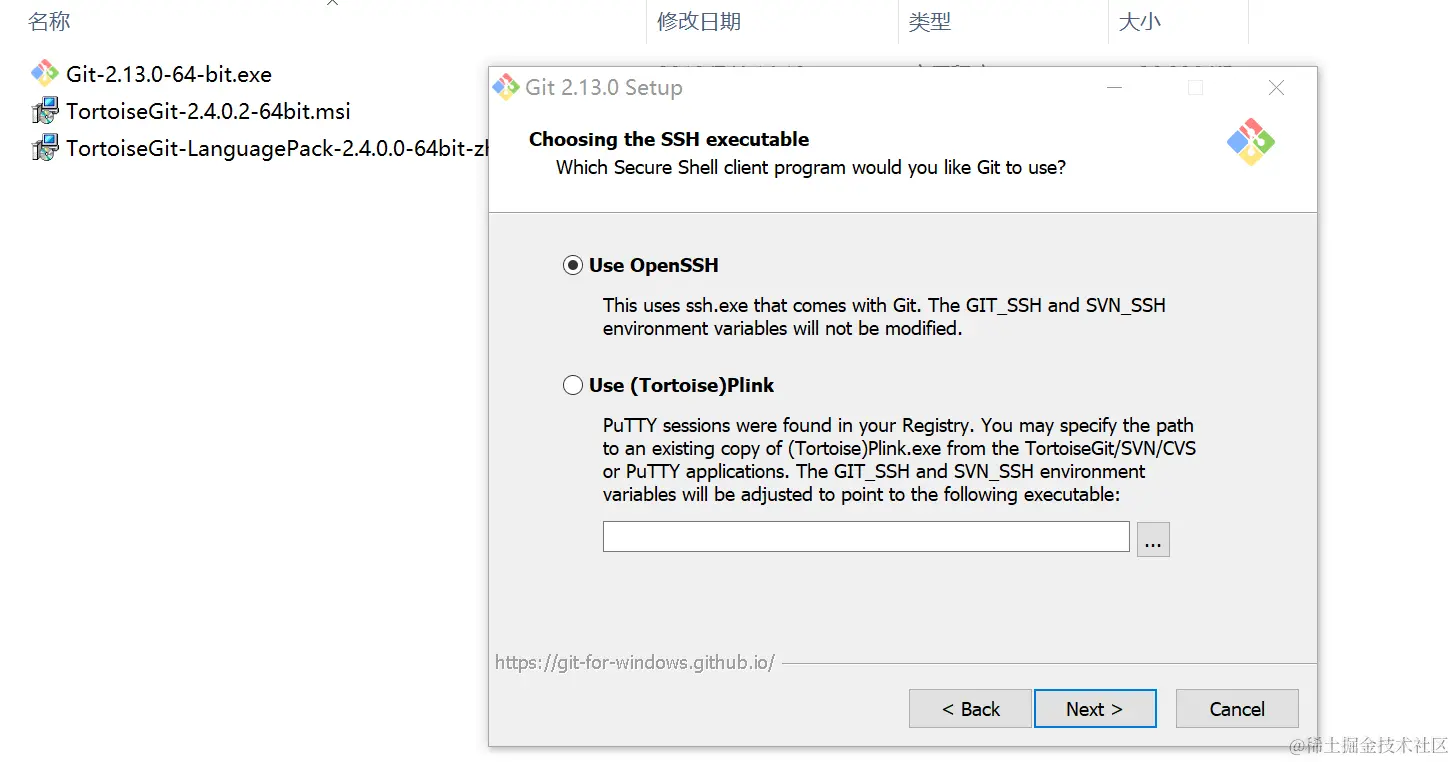Click the TortoiseGit-LanguagePack installer icon
Viewport: 1455px width, 762px height.
[44, 149]
